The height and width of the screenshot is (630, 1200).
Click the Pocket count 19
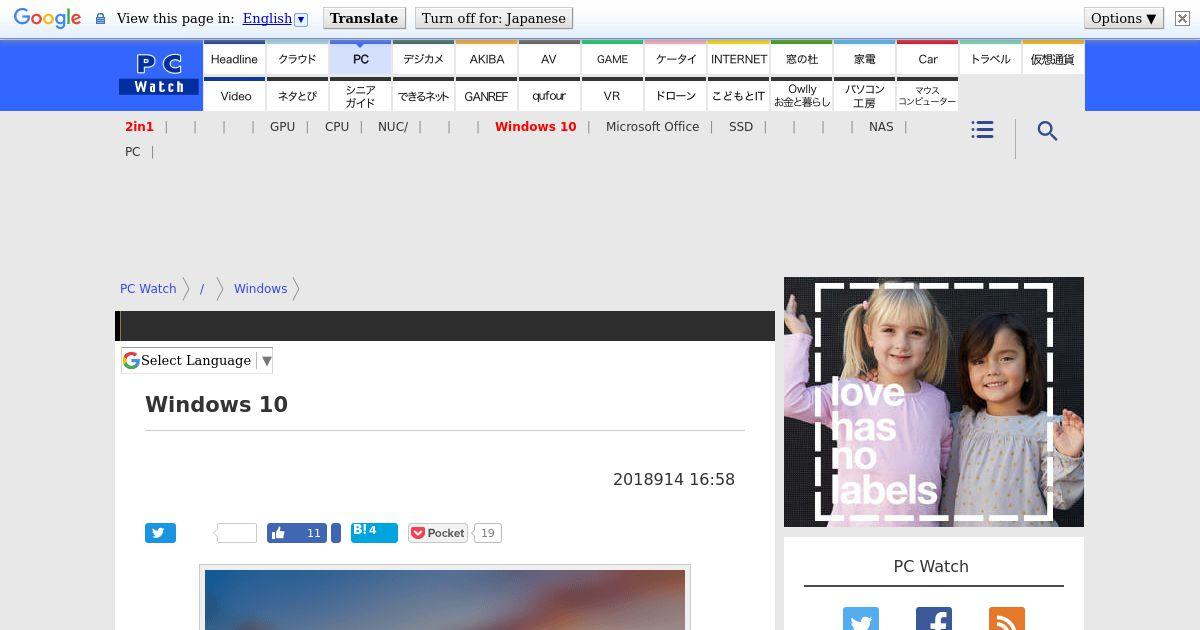[x=487, y=533]
